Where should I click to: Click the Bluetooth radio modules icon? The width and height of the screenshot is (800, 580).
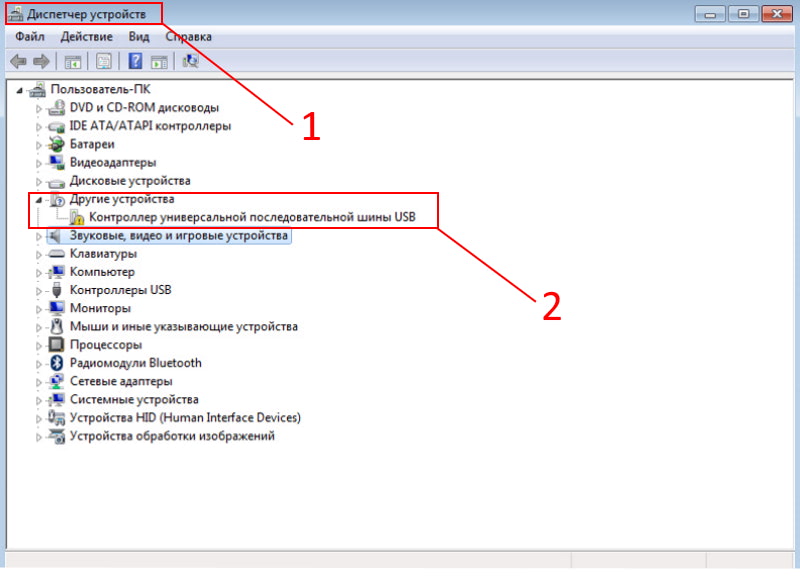(58, 363)
